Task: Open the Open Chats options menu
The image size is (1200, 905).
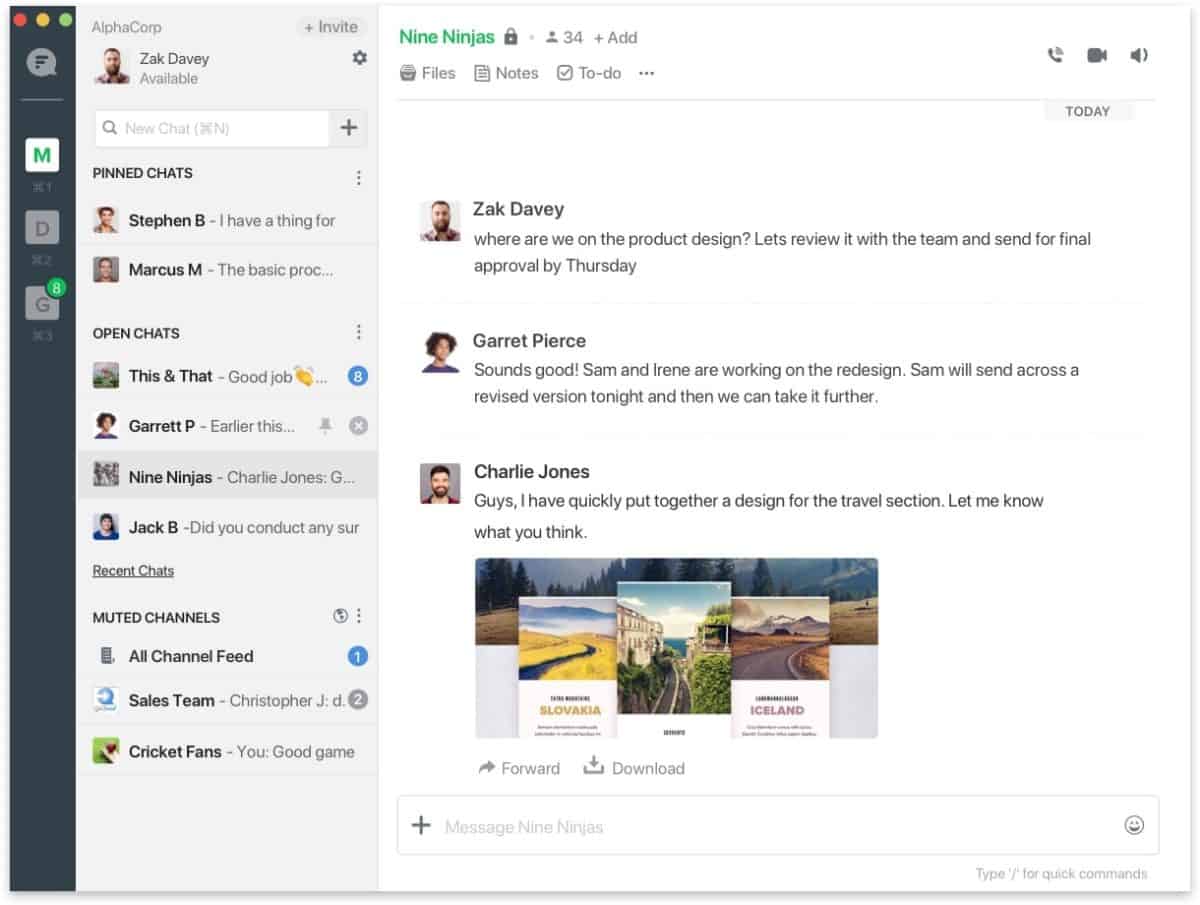Action: coord(359,331)
